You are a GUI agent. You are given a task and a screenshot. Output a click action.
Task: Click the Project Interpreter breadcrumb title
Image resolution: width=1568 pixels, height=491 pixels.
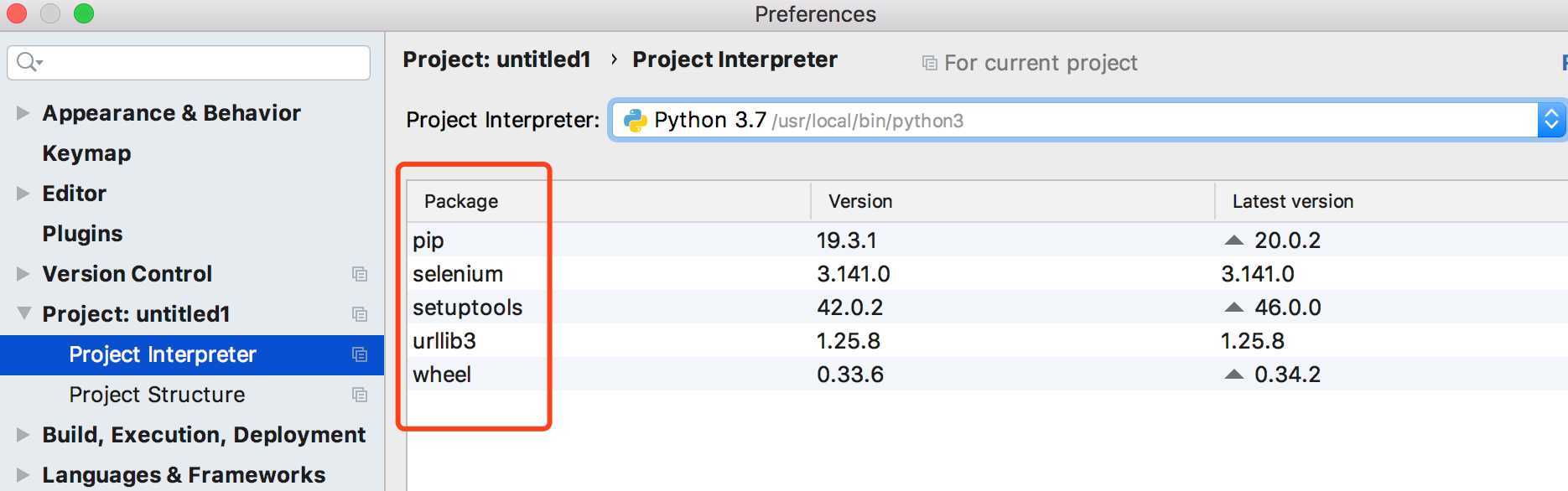(735, 59)
